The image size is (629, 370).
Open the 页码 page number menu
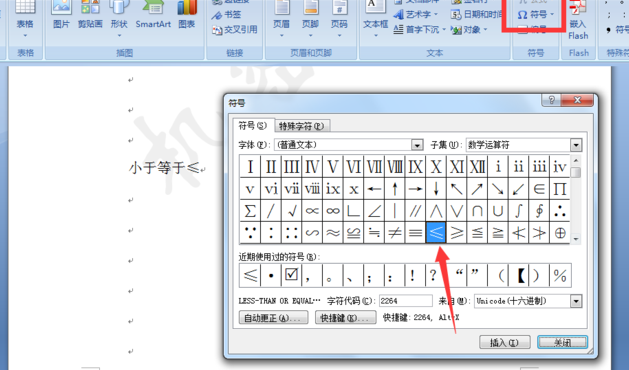pos(339,19)
